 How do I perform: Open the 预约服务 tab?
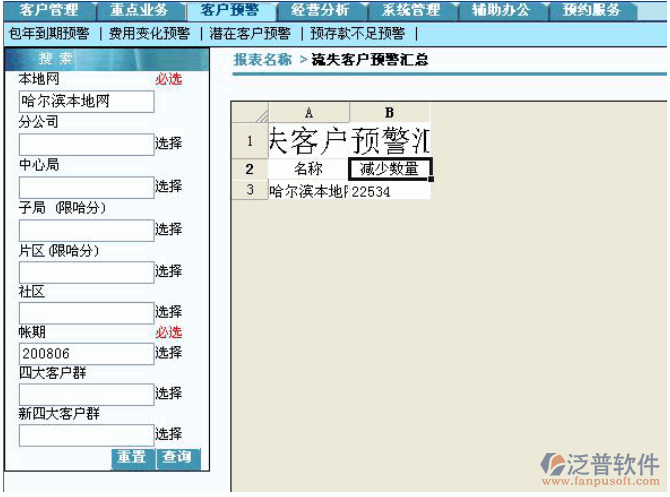[x=591, y=10]
